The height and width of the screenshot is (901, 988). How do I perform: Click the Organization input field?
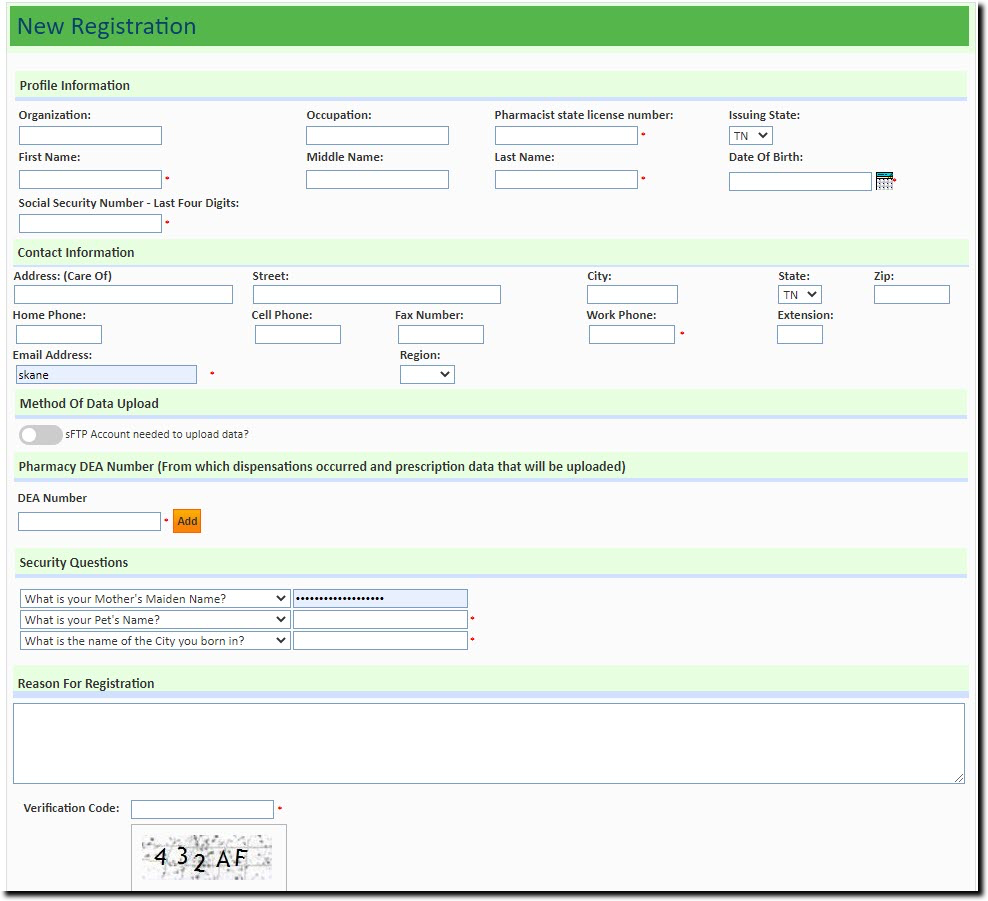coord(90,135)
